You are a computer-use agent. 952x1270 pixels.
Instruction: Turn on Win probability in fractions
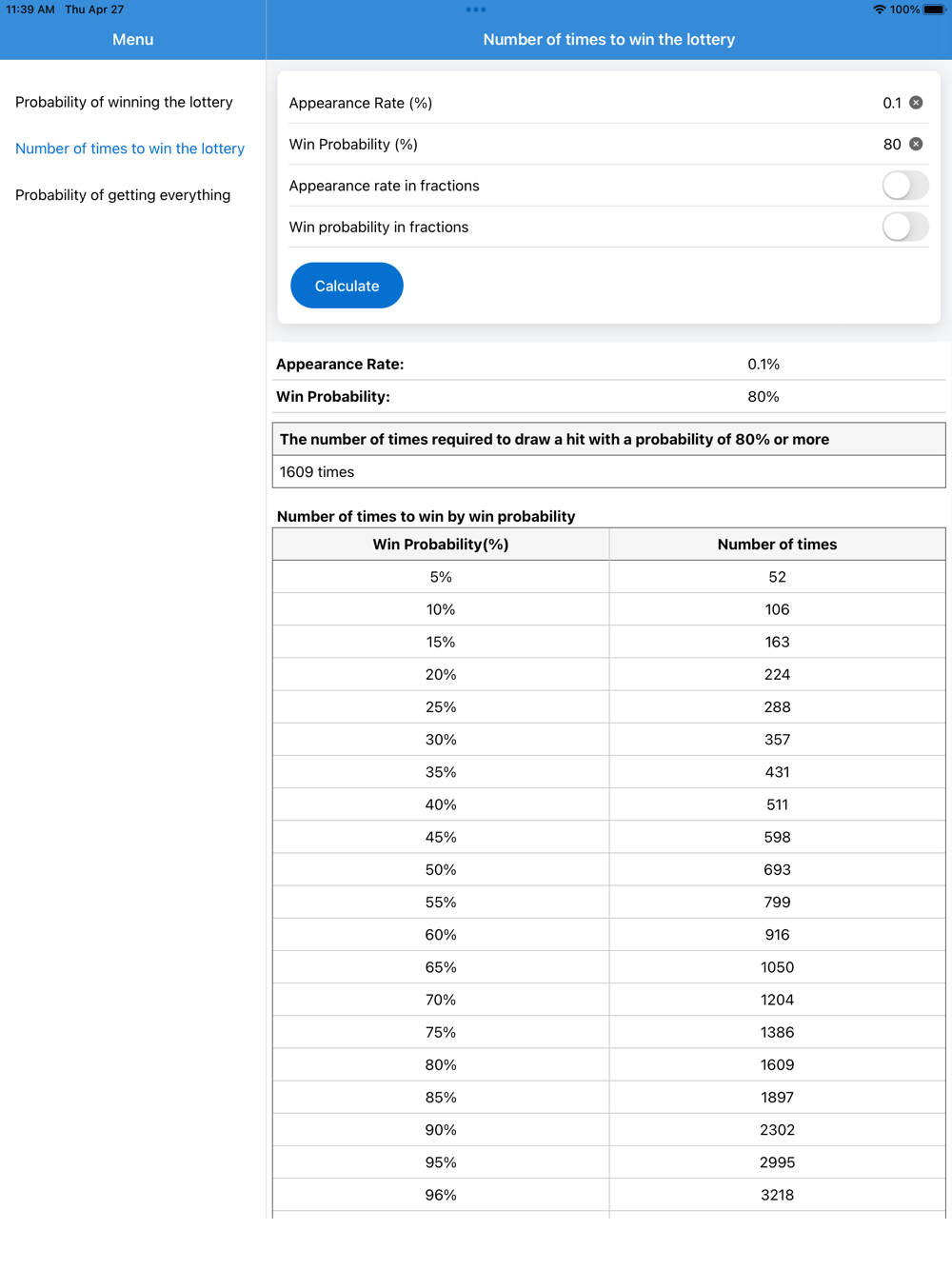tap(904, 228)
